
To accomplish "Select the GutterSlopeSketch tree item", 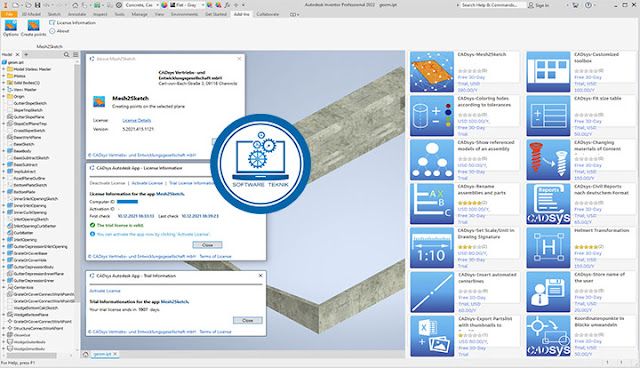I will tap(27, 104).
